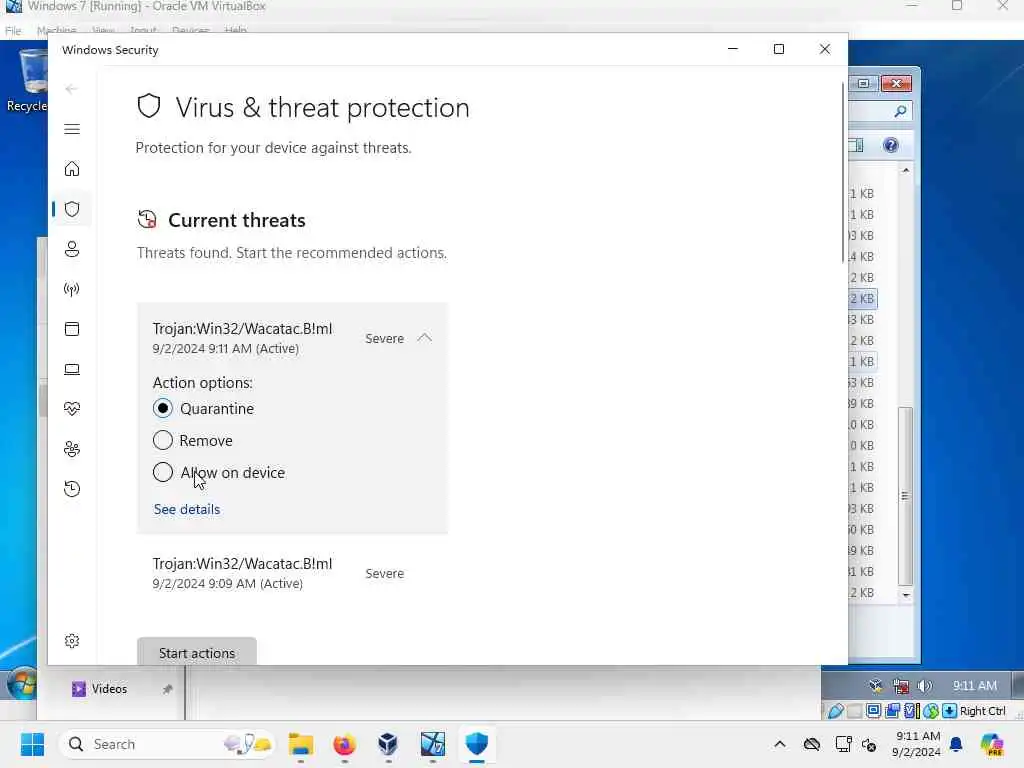Screen dimensions: 1024x768
Task: Click the Windows Start button on the host taskbar
Action: point(32,744)
